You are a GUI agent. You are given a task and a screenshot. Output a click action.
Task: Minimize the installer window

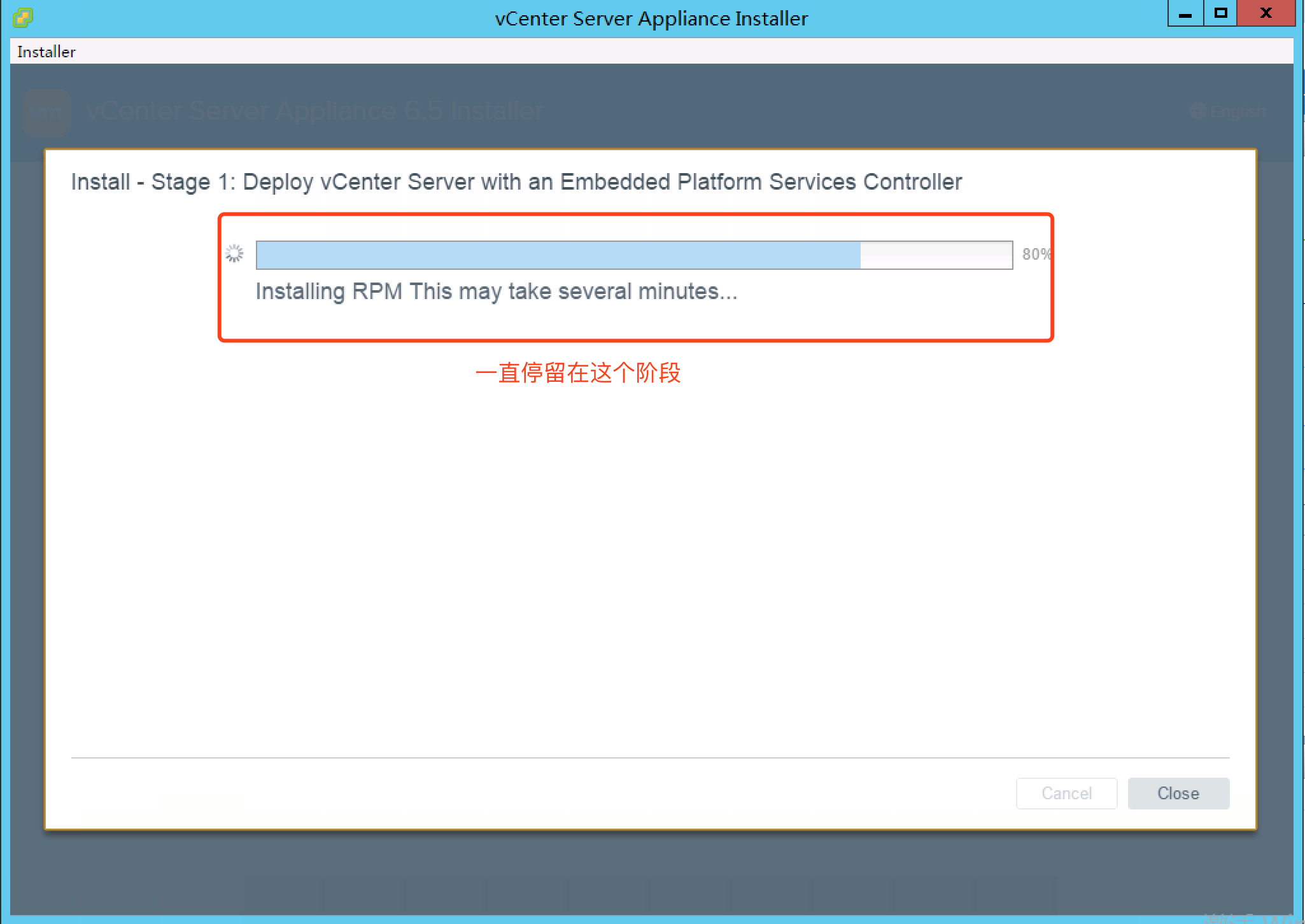pyautogui.click(x=1185, y=13)
